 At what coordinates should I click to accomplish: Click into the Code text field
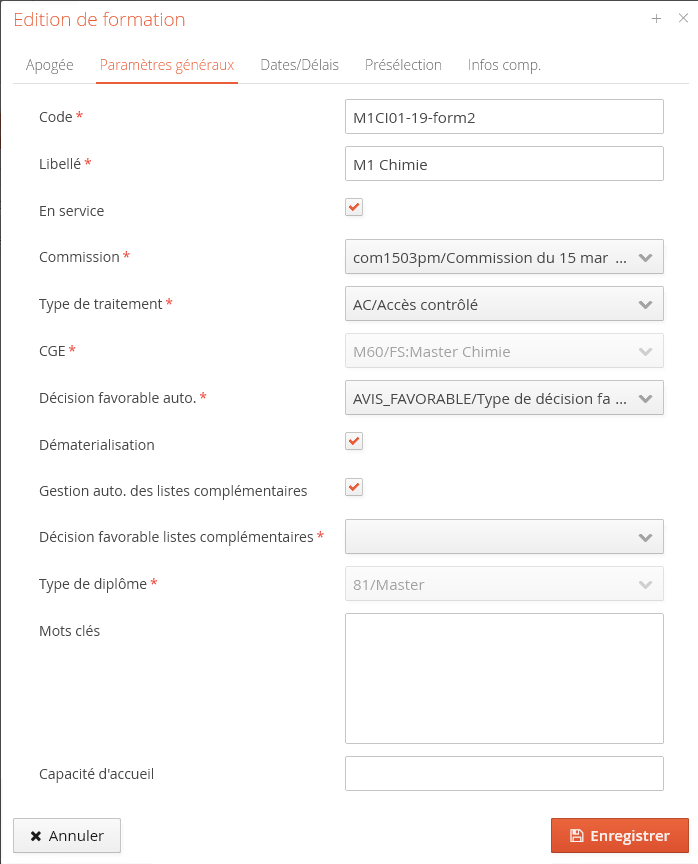click(504, 117)
